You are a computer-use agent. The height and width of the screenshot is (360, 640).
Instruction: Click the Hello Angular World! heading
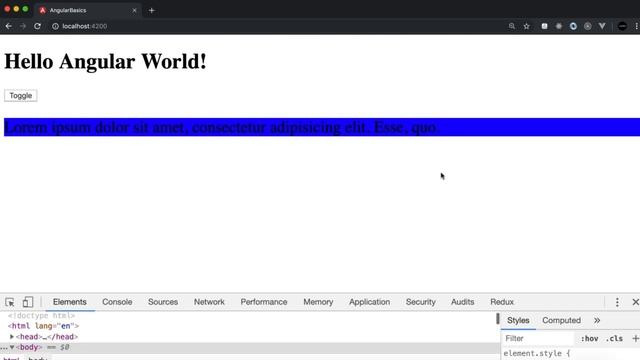pos(105,62)
